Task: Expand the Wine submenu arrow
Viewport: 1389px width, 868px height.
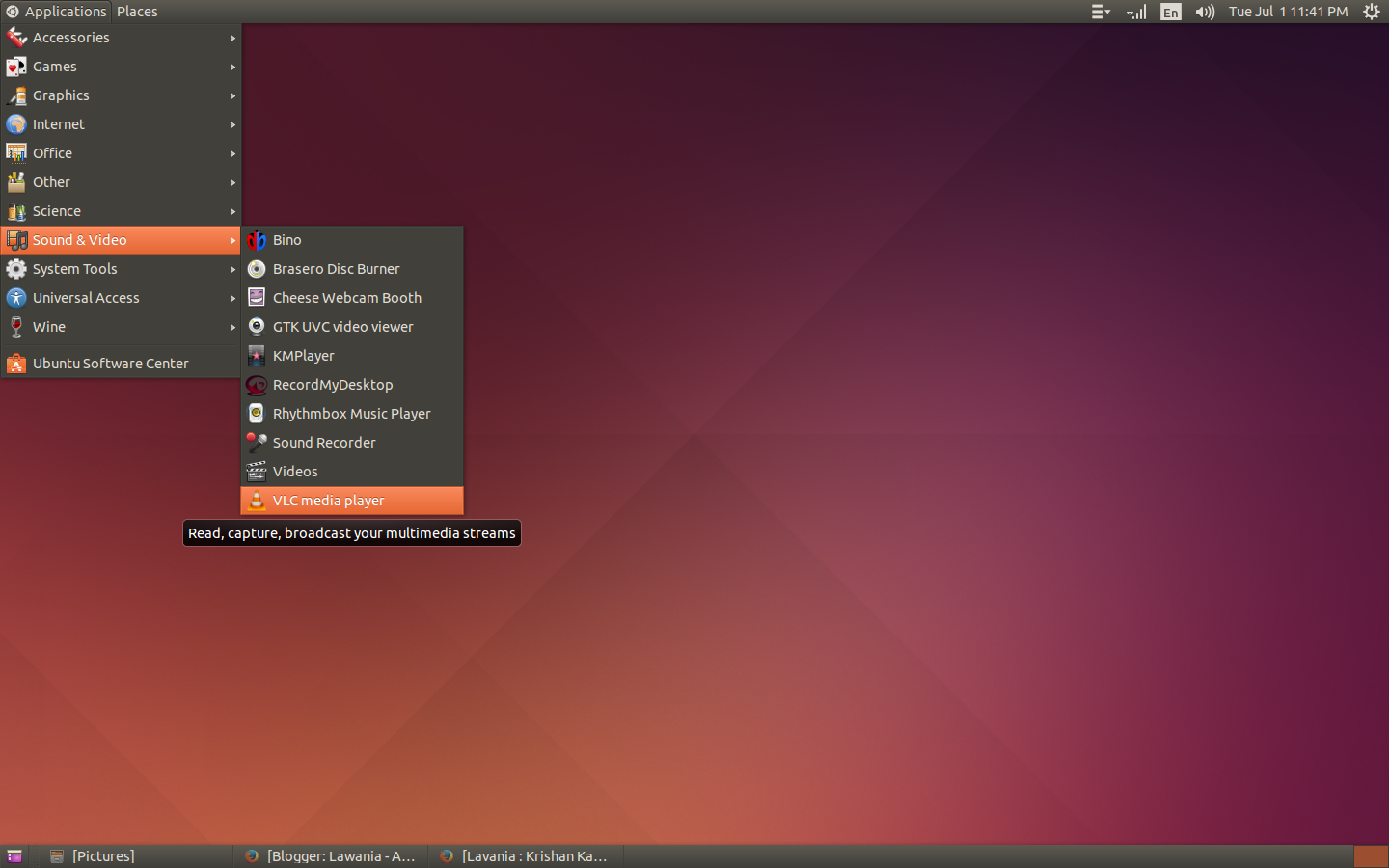Action: tap(232, 327)
